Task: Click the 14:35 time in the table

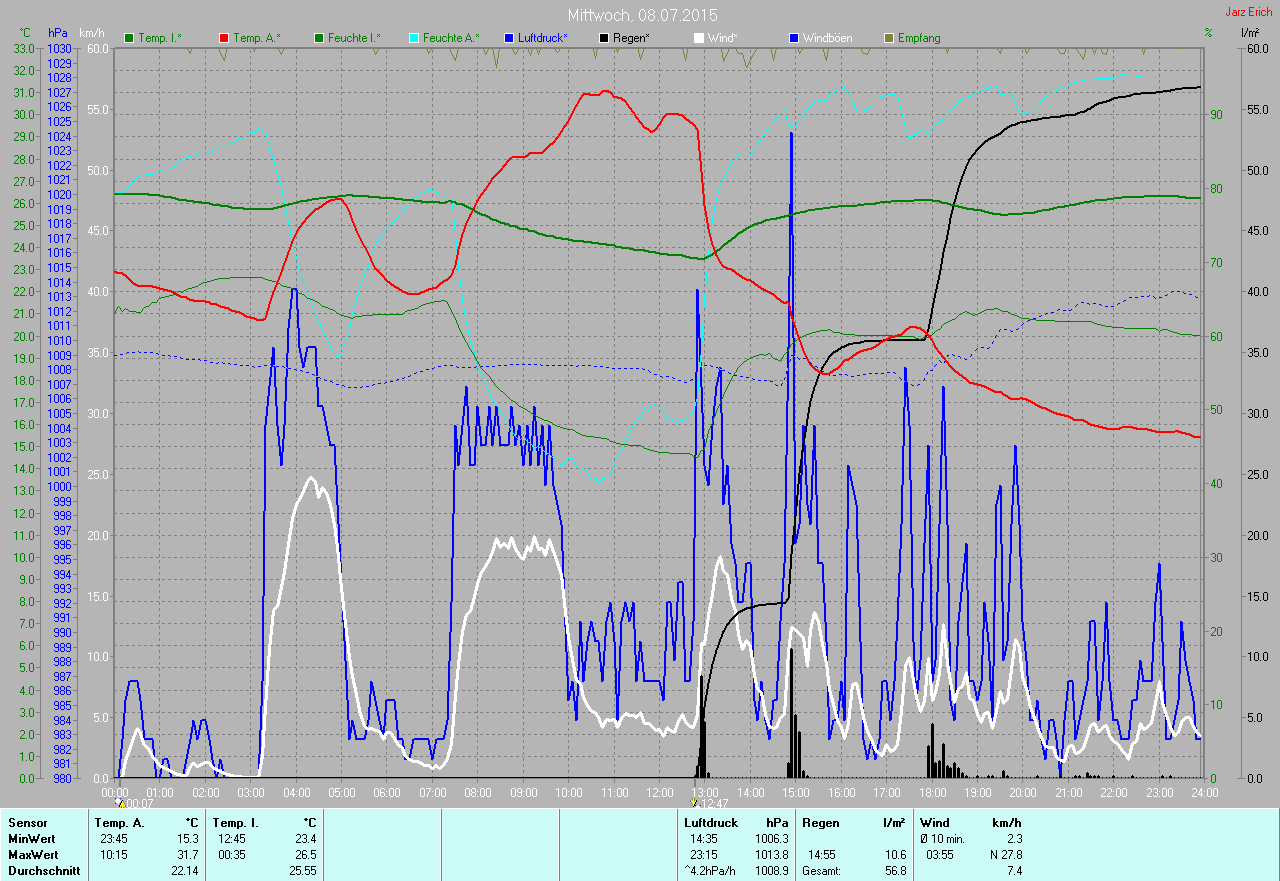Action: tap(704, 839)
